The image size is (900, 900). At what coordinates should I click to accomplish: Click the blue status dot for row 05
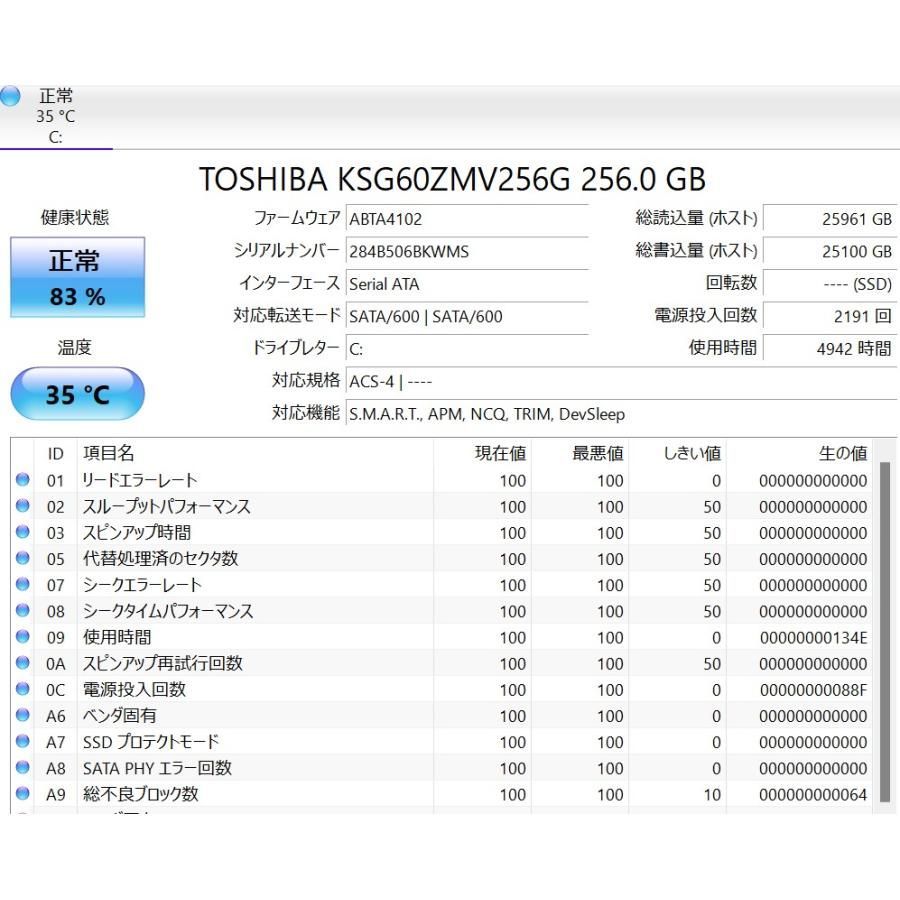(23, 558)
